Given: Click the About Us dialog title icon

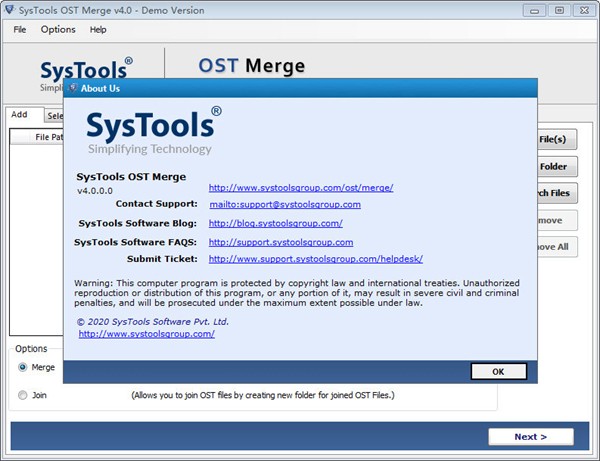Looking at the screenshot, I should point(72,88).
